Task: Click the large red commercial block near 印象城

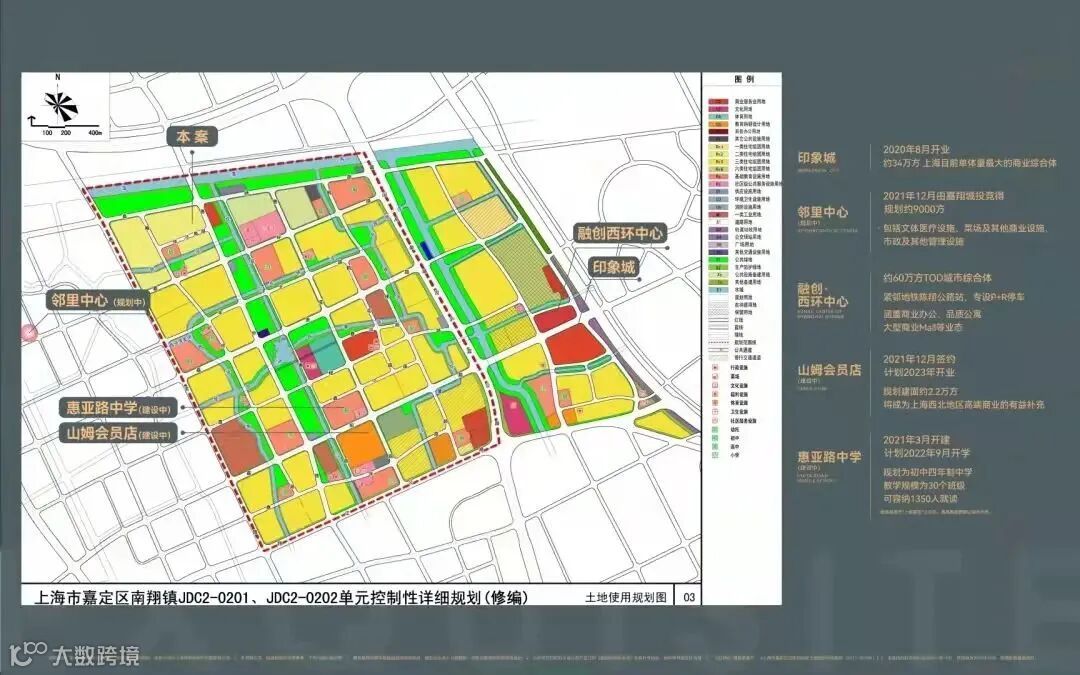Action: pos(575,344)
